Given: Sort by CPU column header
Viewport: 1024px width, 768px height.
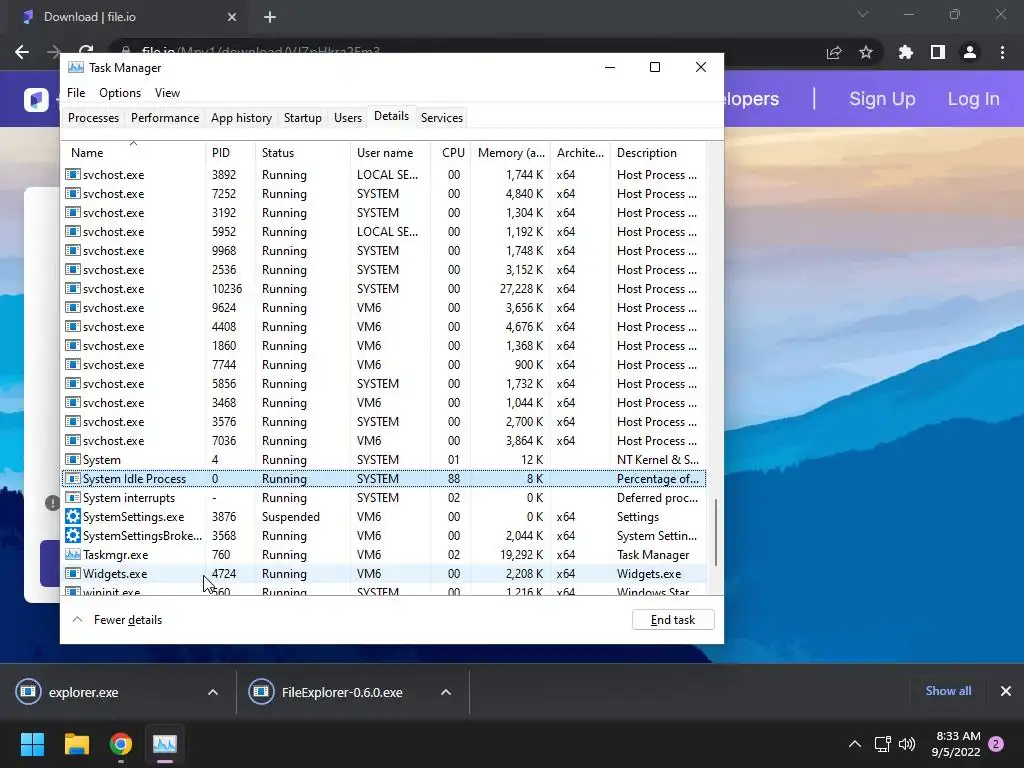Looking at the screenshot, I should click(x=453, y=153).
